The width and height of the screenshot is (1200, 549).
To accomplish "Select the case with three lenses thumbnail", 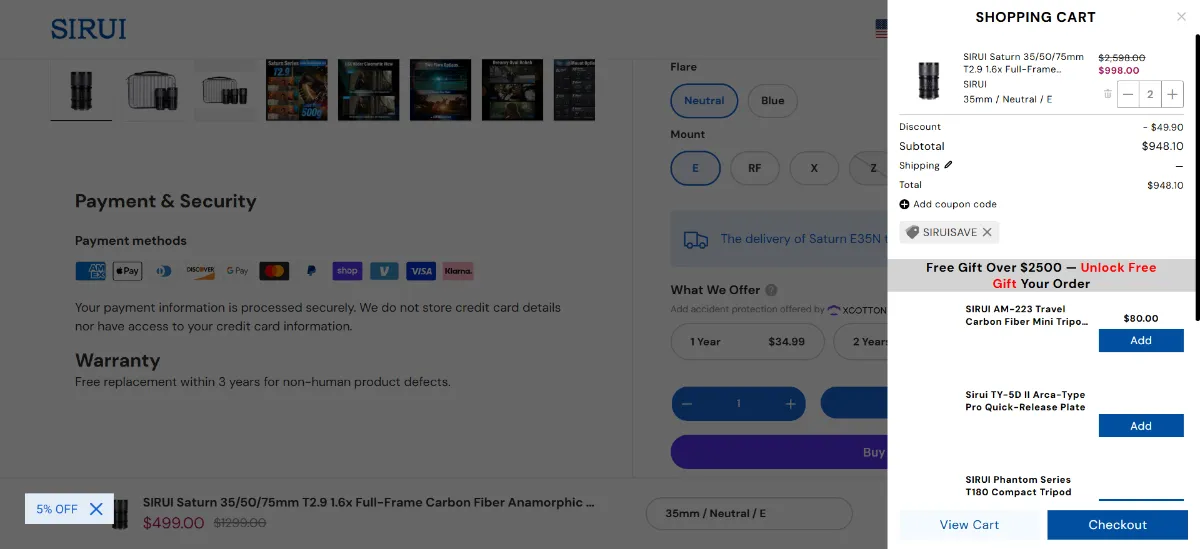I will tap(225, 89).
